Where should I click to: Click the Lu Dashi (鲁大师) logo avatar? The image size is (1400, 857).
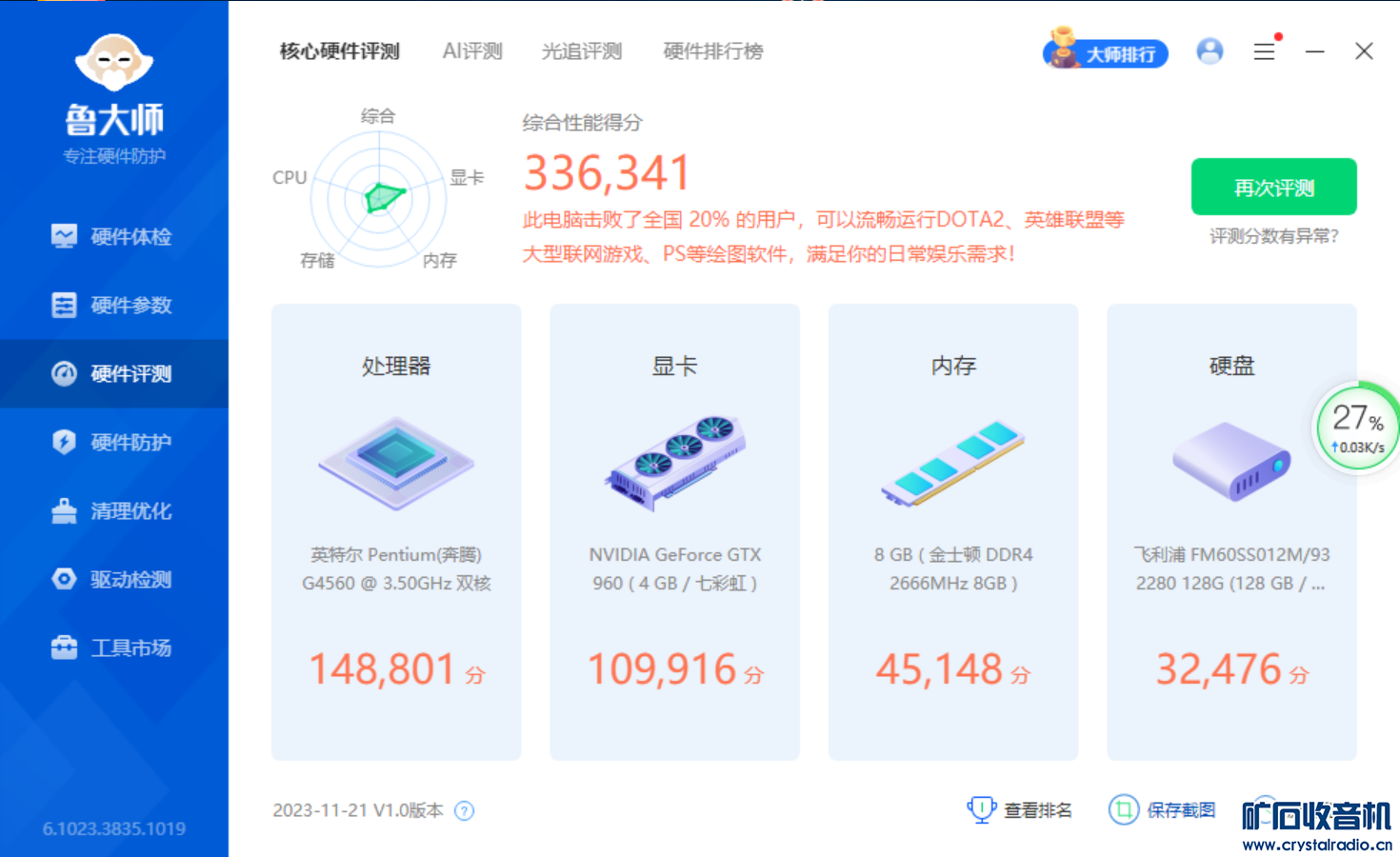tap(114, 63)
